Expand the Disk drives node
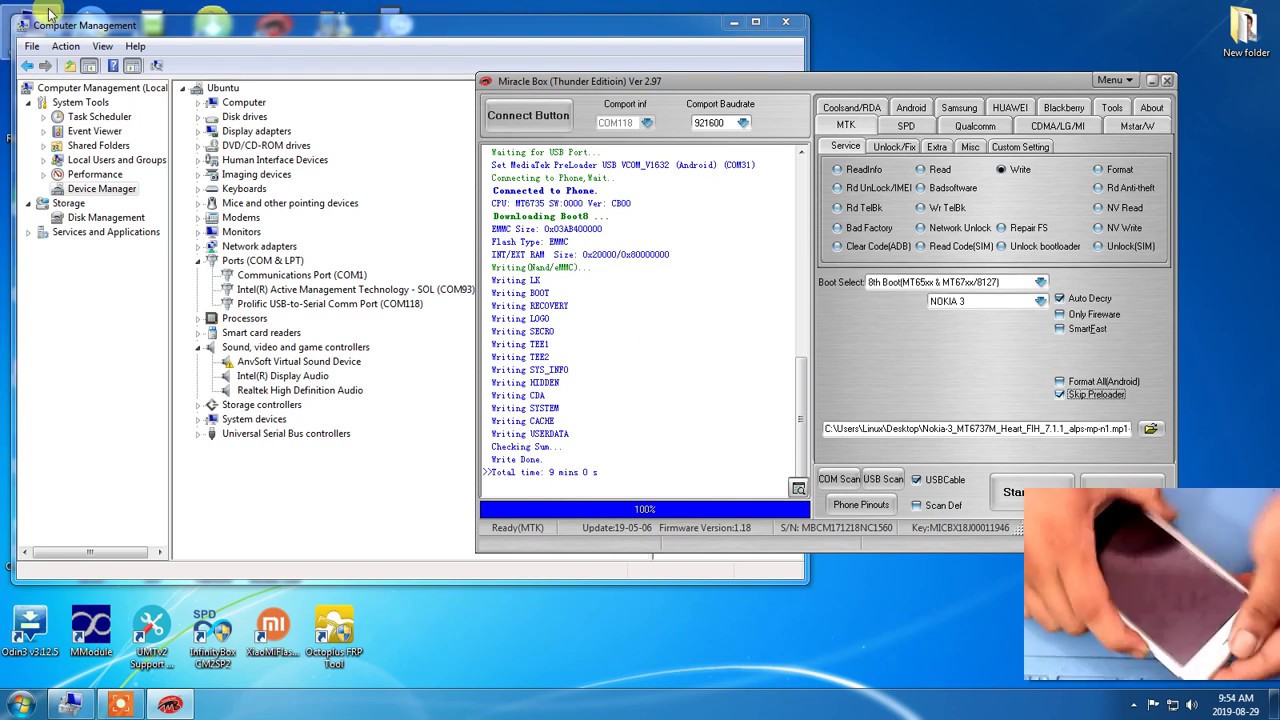The width and height of the screenshot is (1280, 720). (x=198, y=117)
